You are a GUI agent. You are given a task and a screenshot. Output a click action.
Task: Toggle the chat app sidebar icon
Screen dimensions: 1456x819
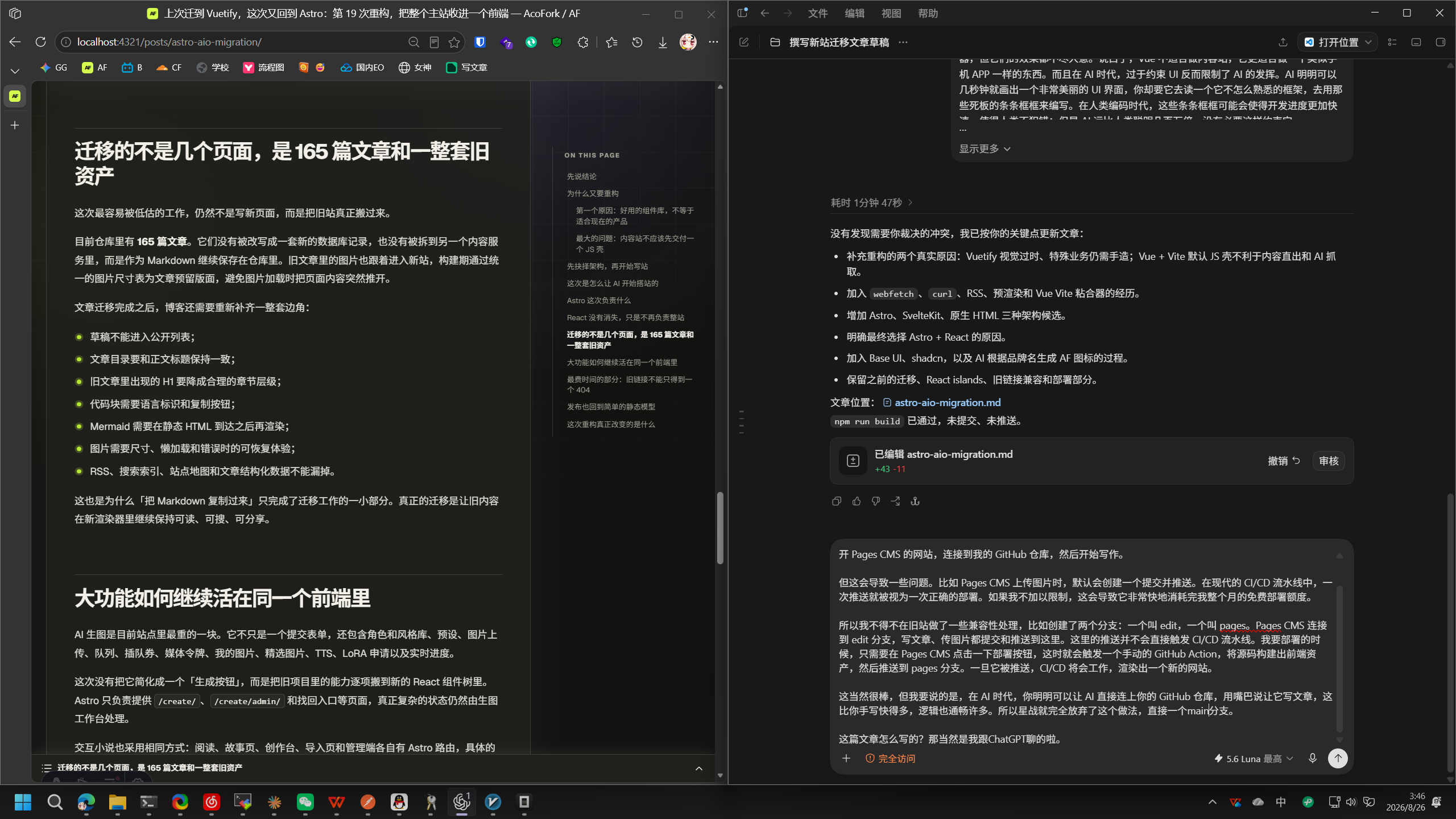[x=742, y=13]
